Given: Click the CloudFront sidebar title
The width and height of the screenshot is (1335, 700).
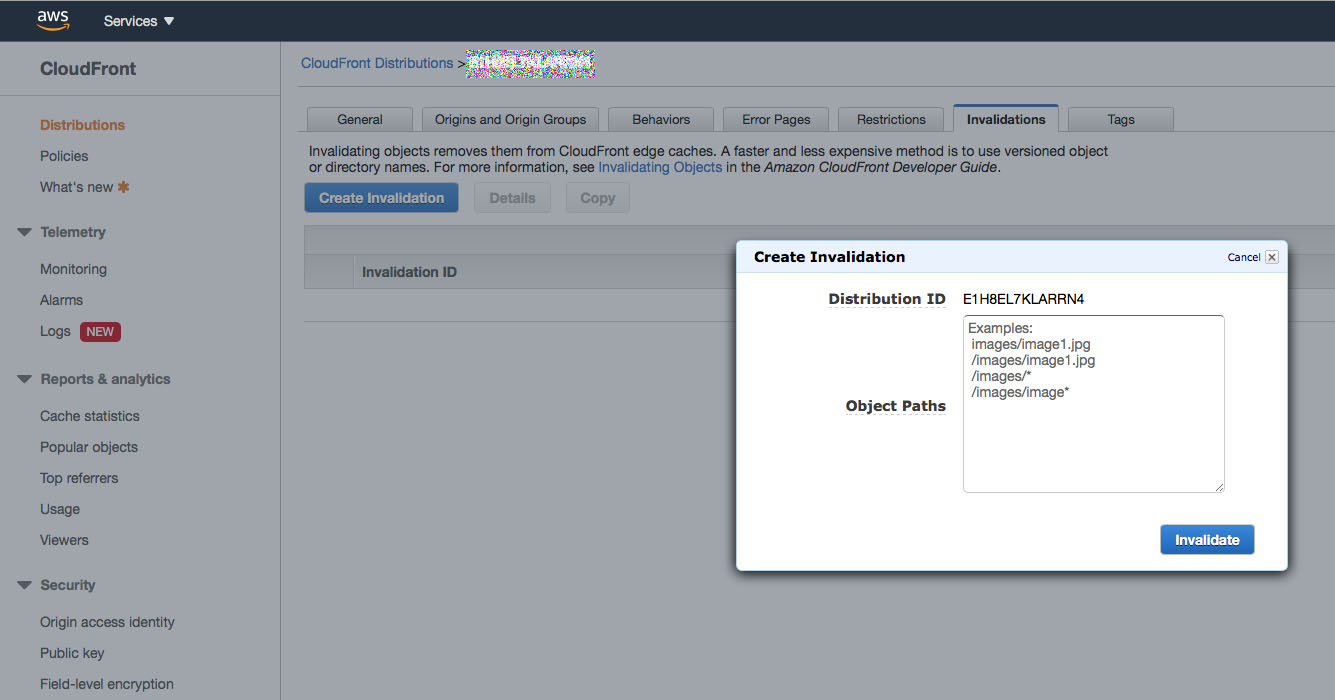Looking at the screenshot, I should [x=88, y=69].
